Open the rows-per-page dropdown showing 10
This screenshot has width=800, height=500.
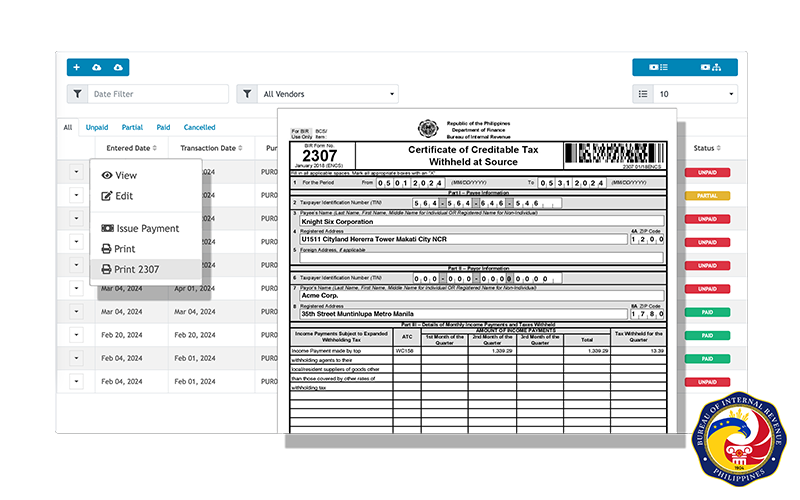pos(695,94)
